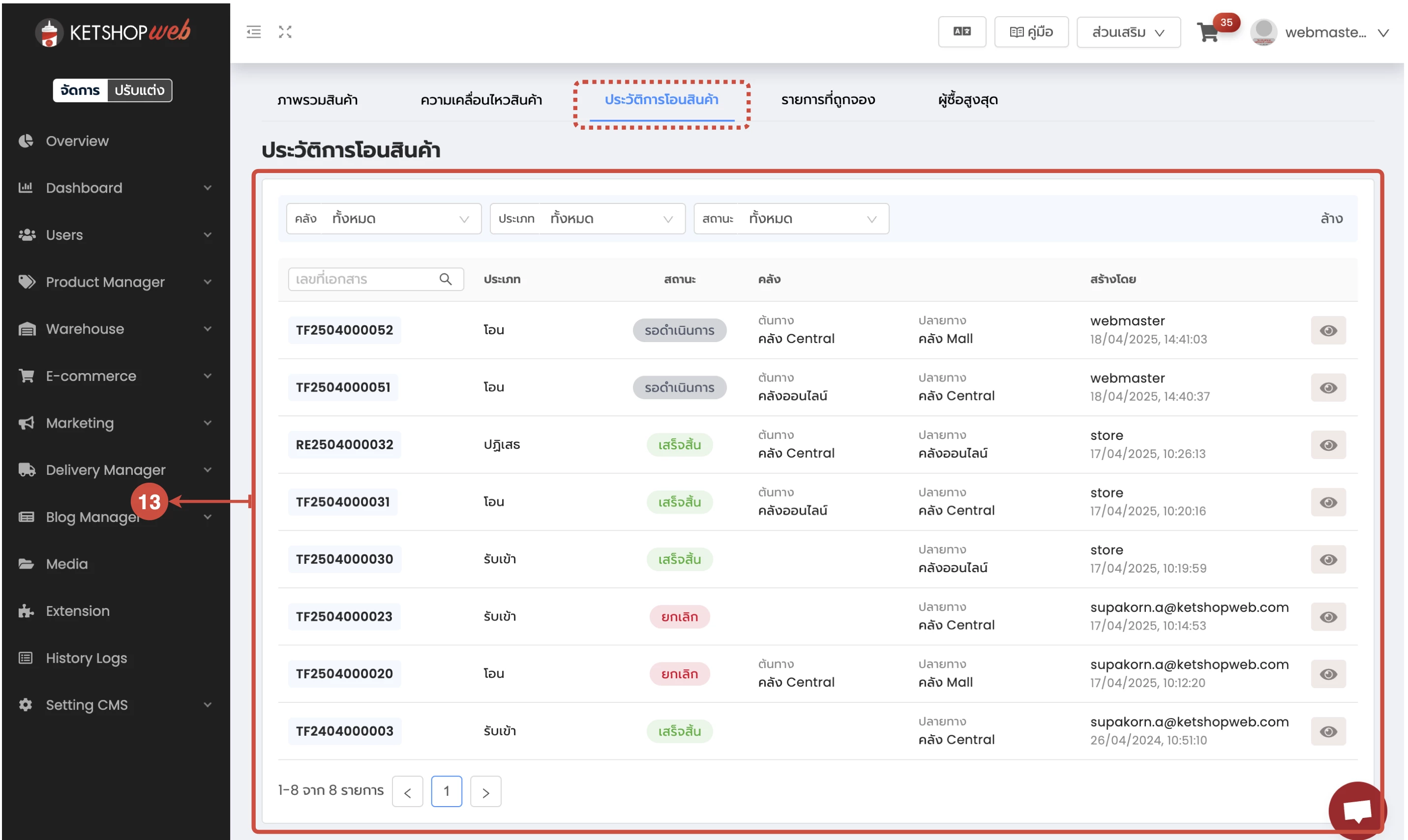Viewport: 1408px width, 840px height.
Task: Open the สถานะ status filter dropdown
Action: point(791,219)
